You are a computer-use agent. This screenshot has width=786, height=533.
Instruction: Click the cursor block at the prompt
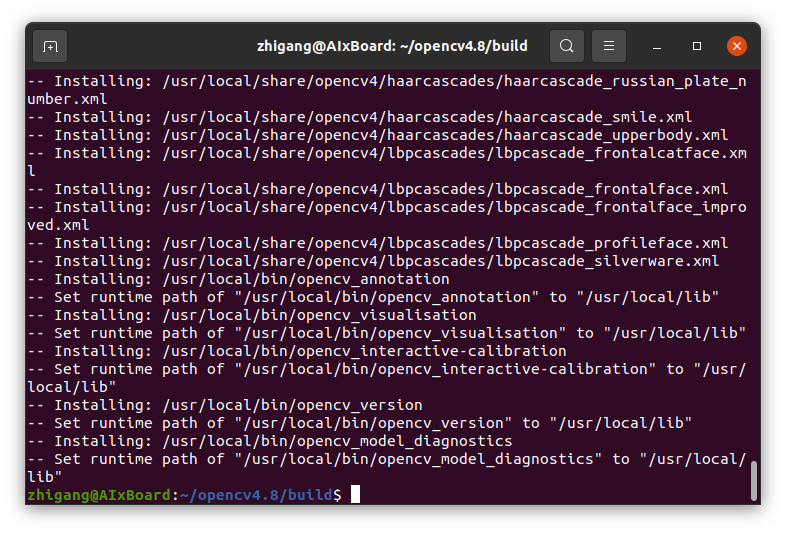point(355,495)
